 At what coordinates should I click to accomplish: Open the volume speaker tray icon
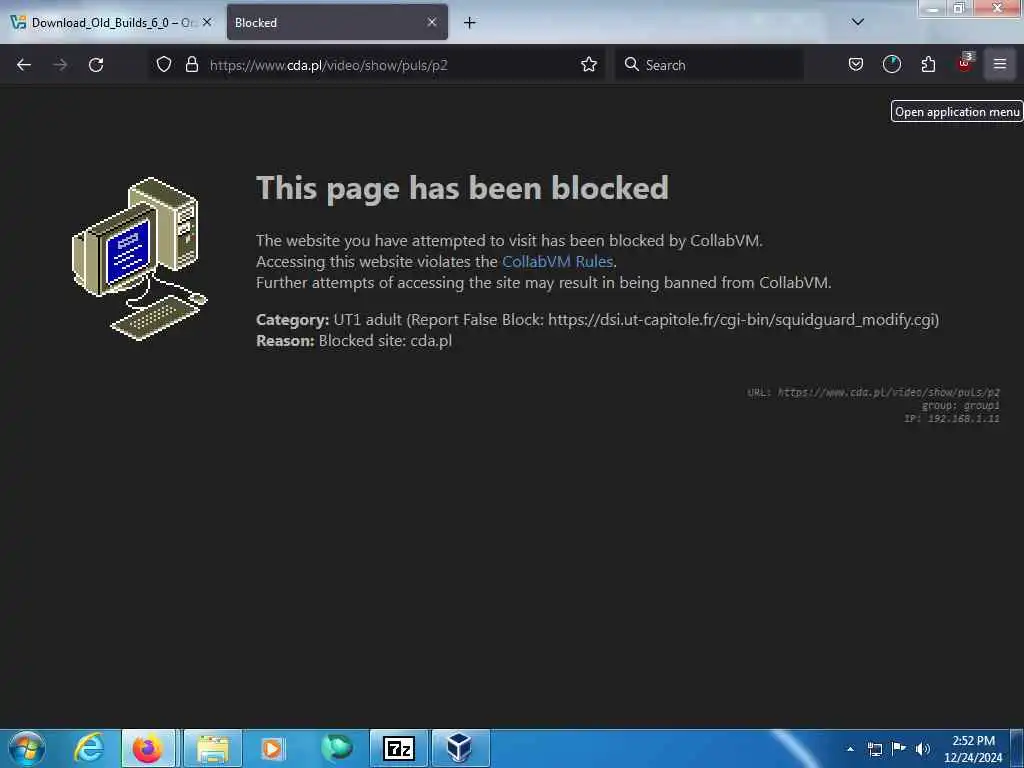tap(923, 749)
